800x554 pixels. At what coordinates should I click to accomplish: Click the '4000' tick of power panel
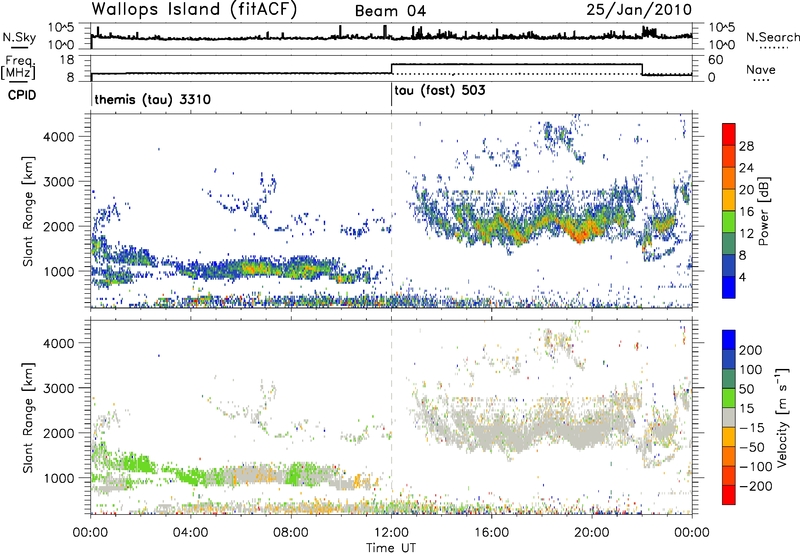point(58,136)
